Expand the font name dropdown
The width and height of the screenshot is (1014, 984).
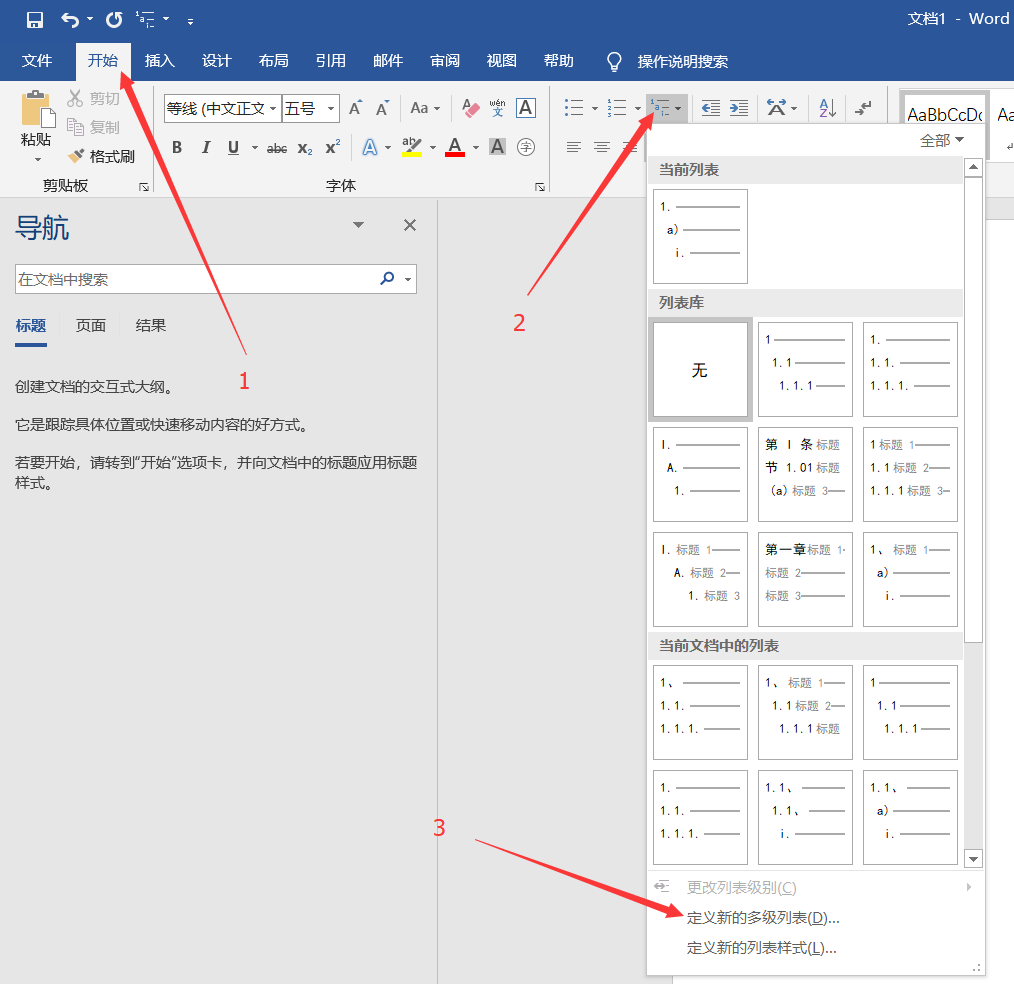[274, 108]
